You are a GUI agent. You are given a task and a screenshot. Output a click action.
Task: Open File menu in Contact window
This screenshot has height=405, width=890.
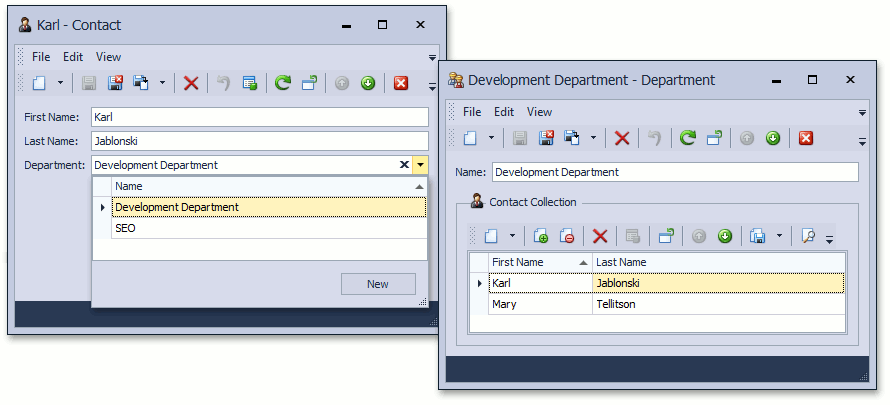pos(41,57)
